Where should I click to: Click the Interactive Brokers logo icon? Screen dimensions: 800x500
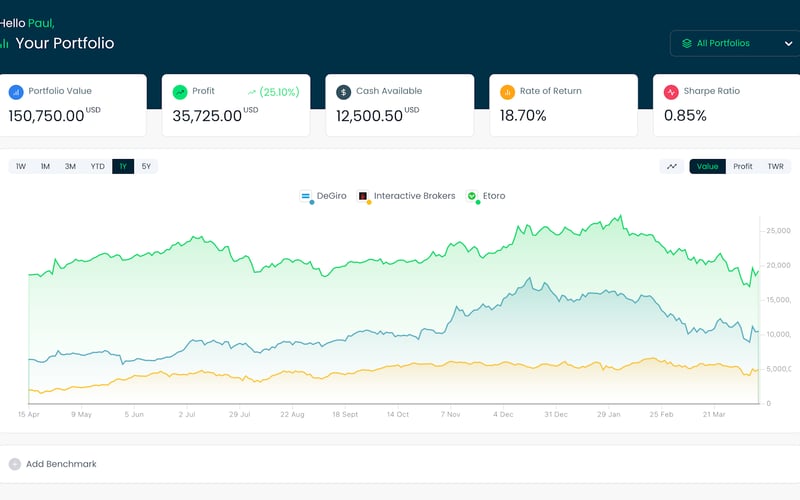363,196
